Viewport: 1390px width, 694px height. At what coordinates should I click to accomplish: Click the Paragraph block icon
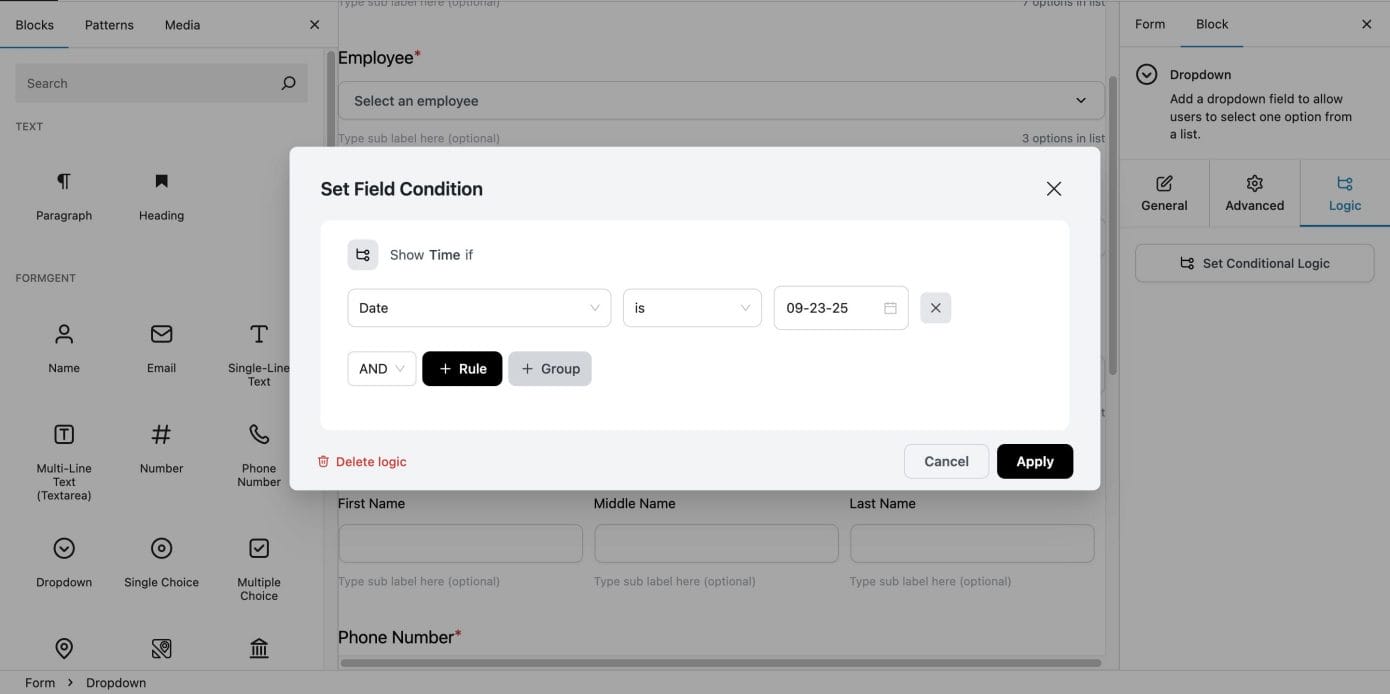[x=64, y=182]
